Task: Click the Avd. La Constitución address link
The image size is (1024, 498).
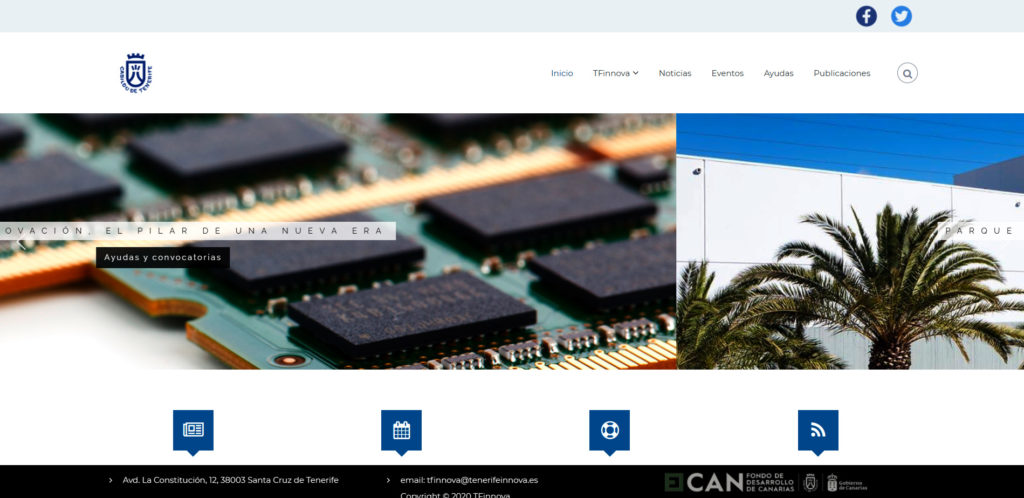Action: (x=230, y=480)
